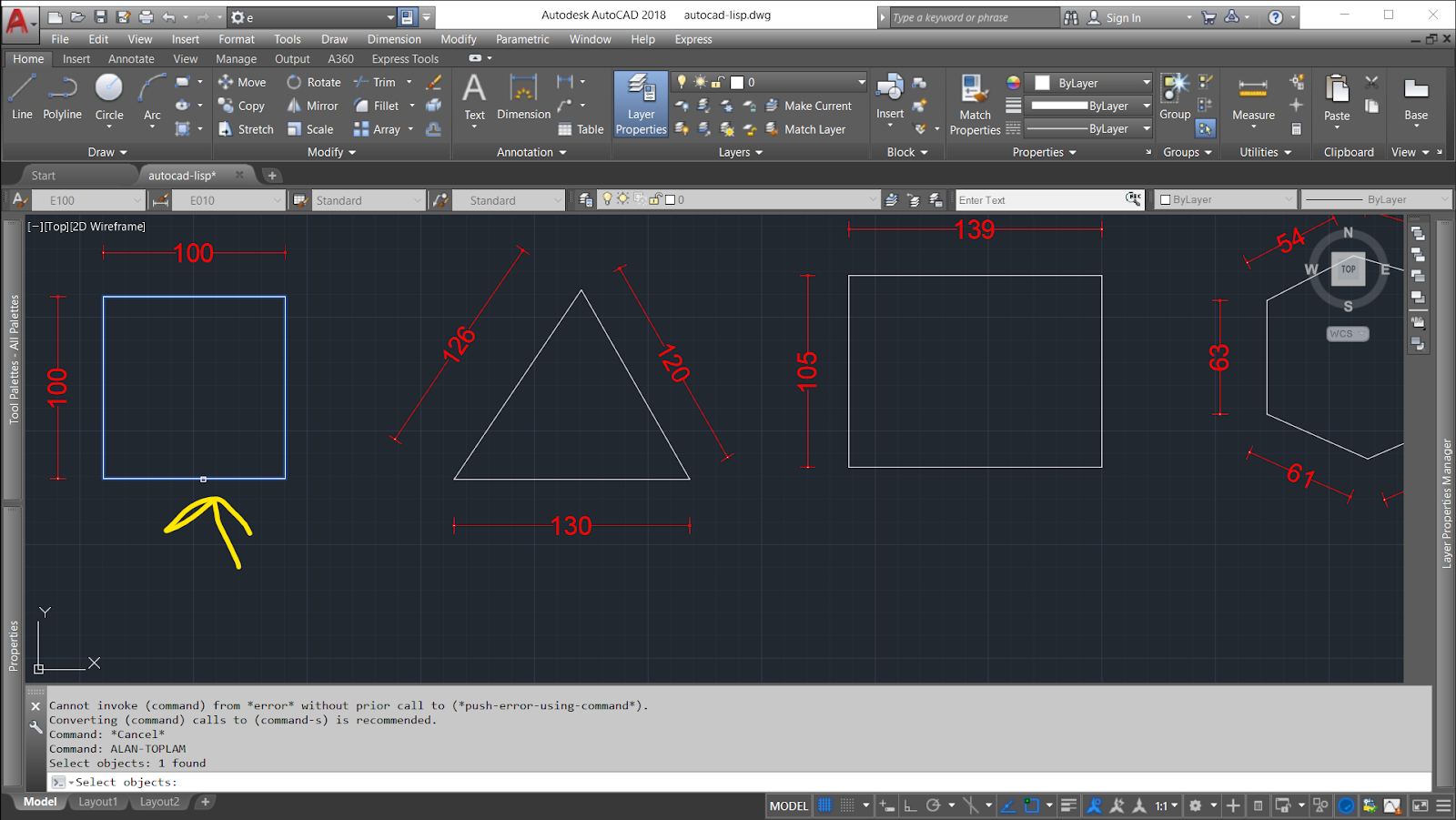Toggle snap mode in status bar
This screenshot has width=1456, height=820.
[847, 805]
